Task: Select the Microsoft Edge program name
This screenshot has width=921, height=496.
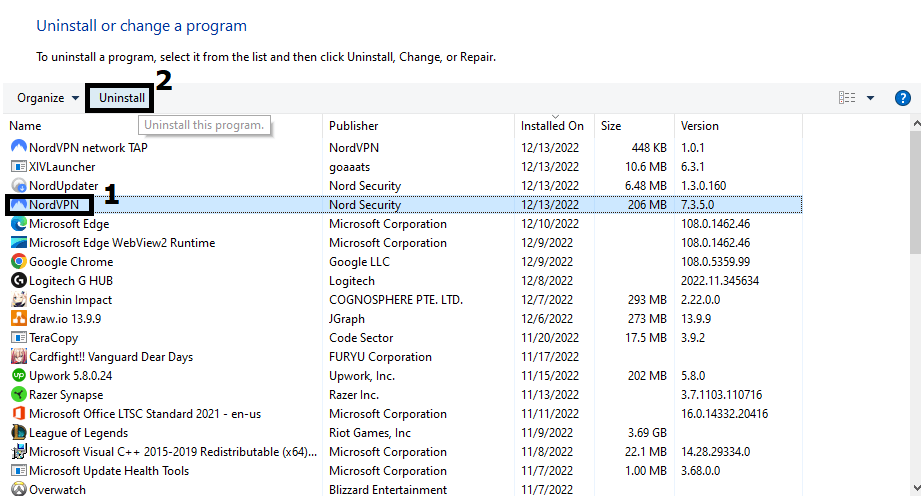Action: click(x=69, y=224)
